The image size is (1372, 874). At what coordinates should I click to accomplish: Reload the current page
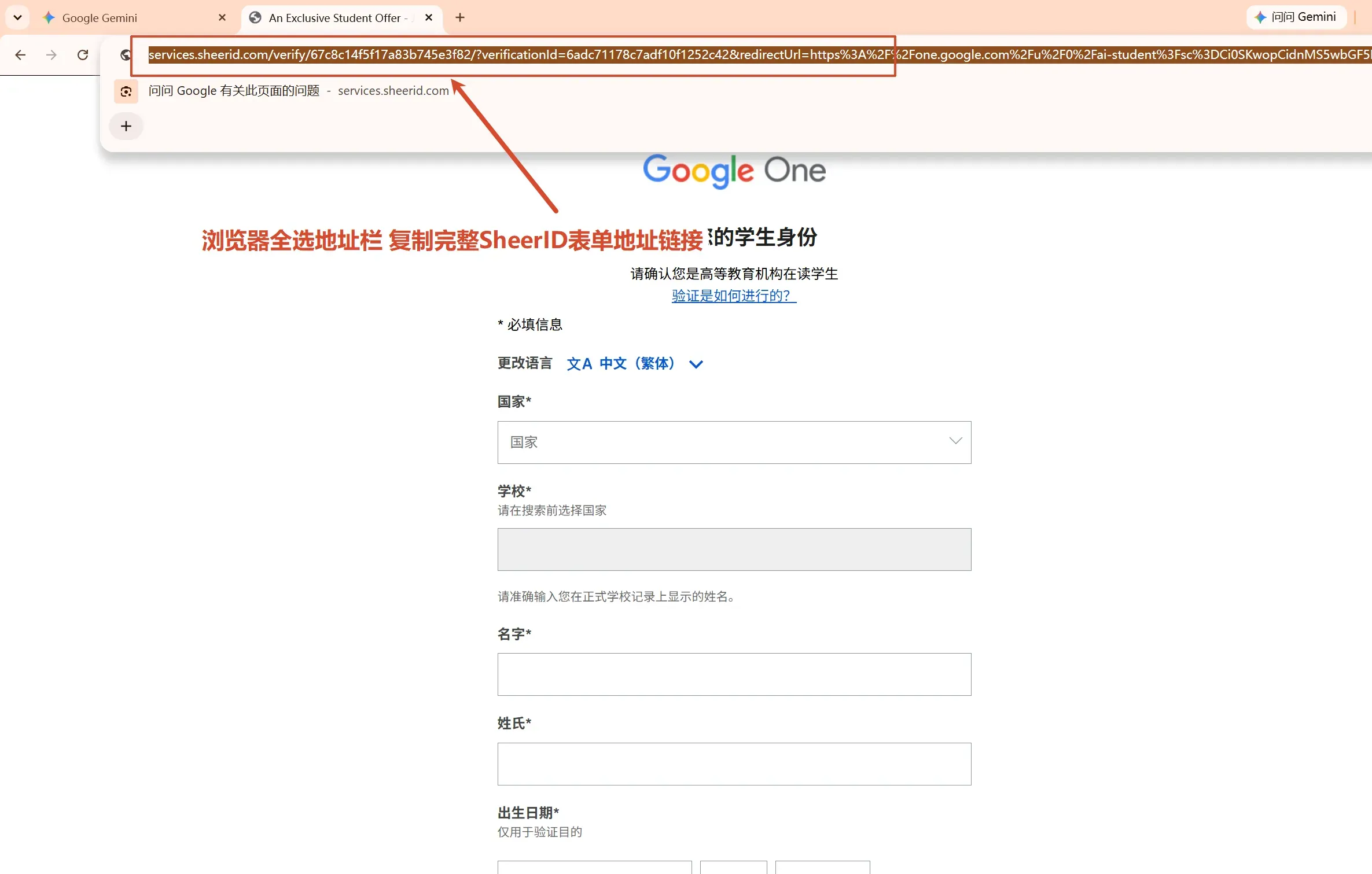[x=83, y=55]
